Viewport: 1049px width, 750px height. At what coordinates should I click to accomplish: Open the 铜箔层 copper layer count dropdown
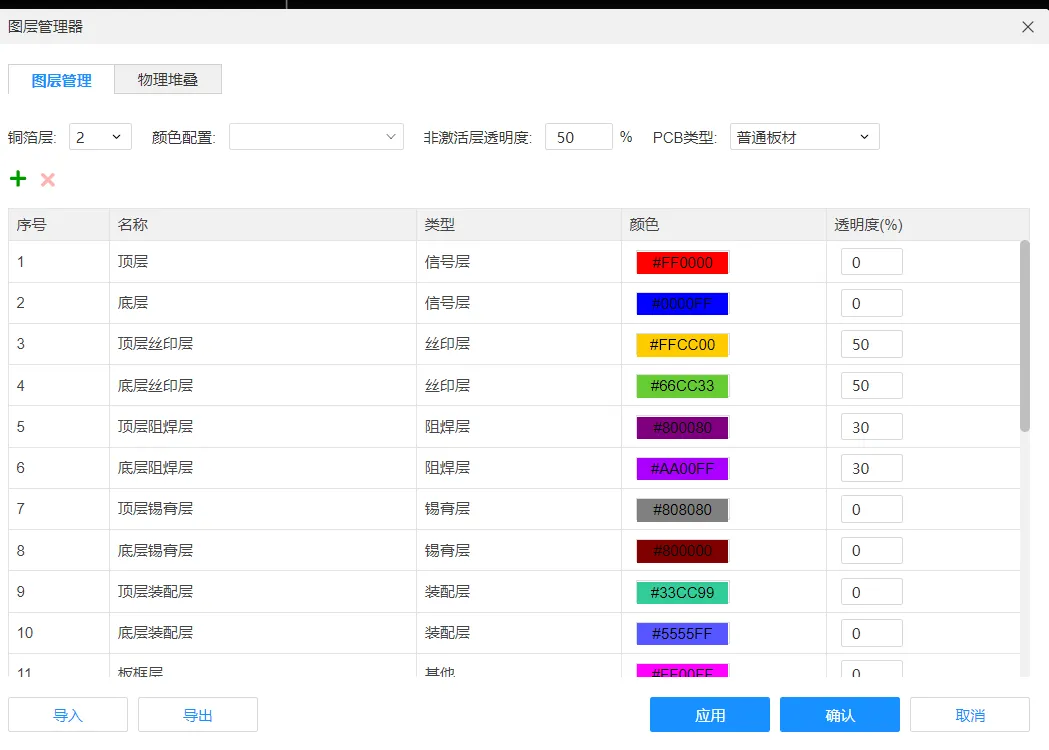(x=100, y=137)
